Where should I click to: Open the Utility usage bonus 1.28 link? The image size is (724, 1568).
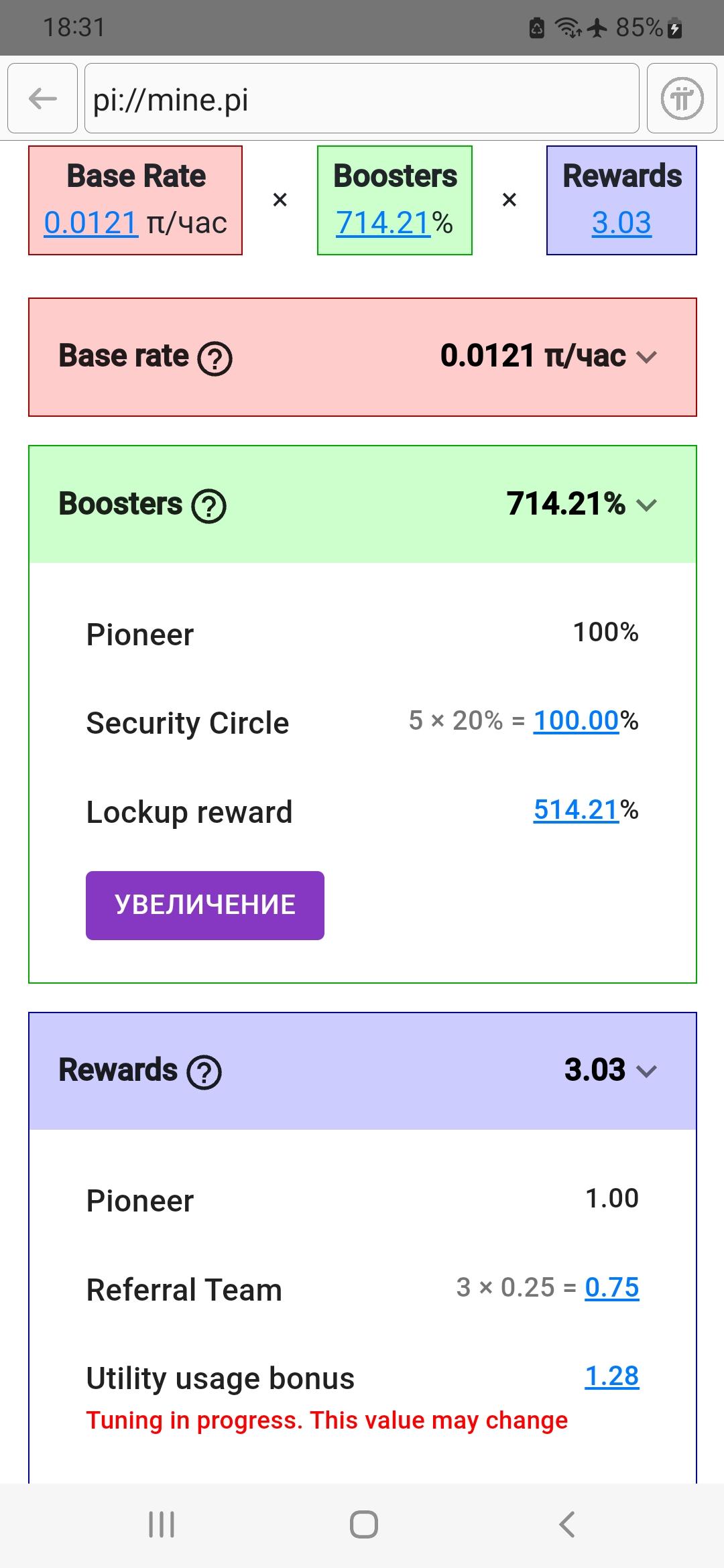pyautogui.click(x=612, y=1376)
